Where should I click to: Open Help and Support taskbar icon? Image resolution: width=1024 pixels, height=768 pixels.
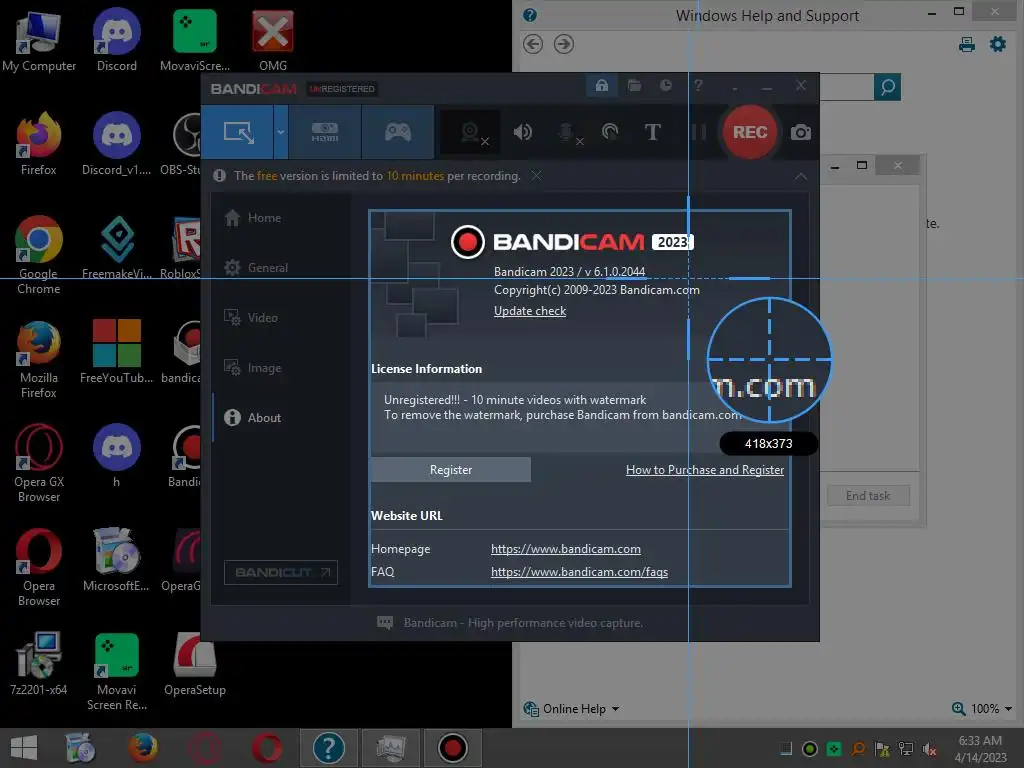click(328, 748)
